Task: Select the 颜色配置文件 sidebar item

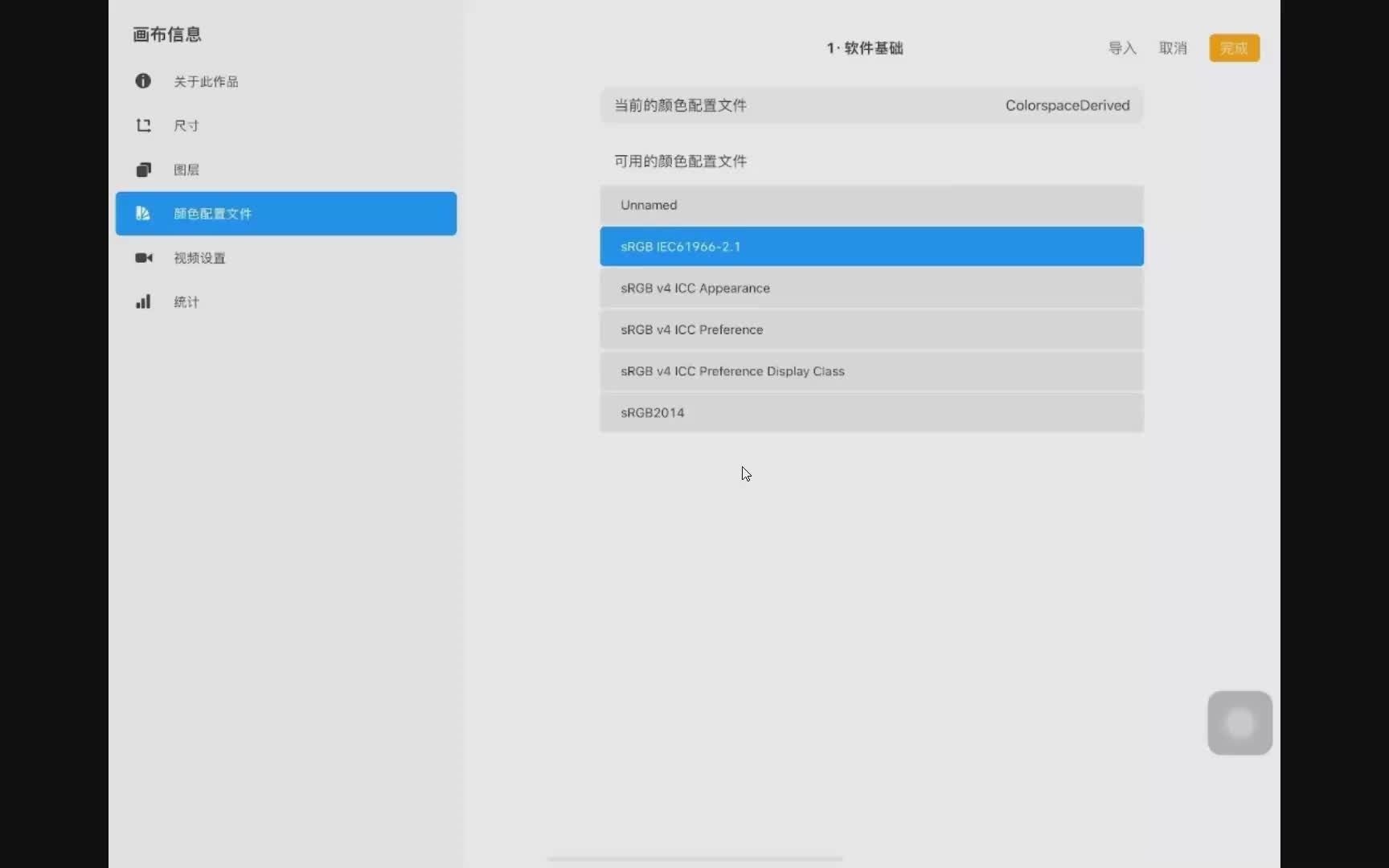Action: [286, 214]
